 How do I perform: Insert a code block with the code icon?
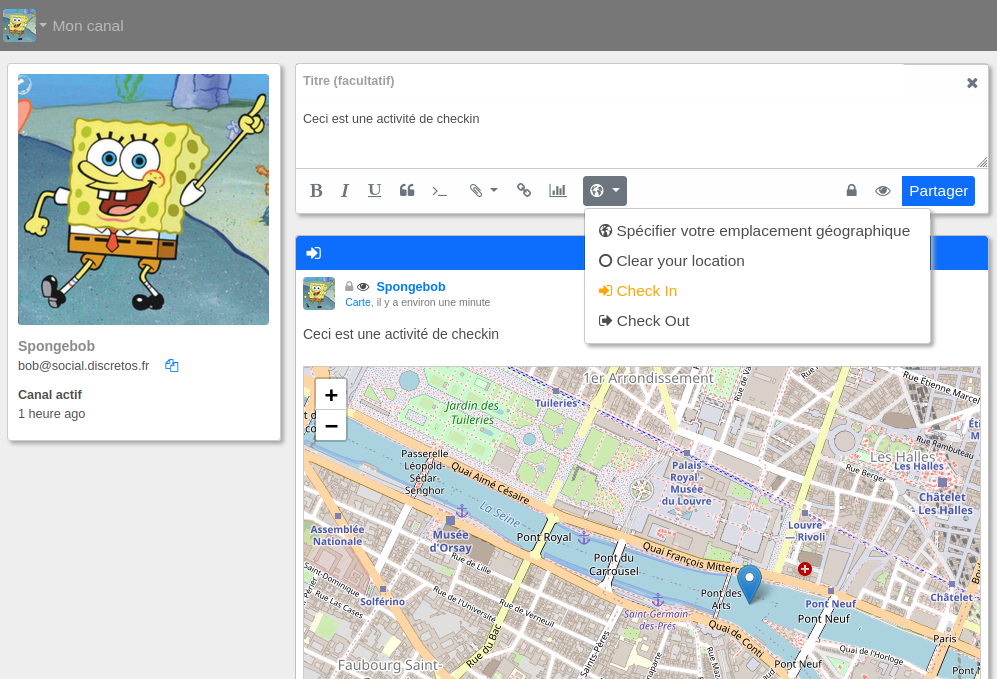(439, 191)
